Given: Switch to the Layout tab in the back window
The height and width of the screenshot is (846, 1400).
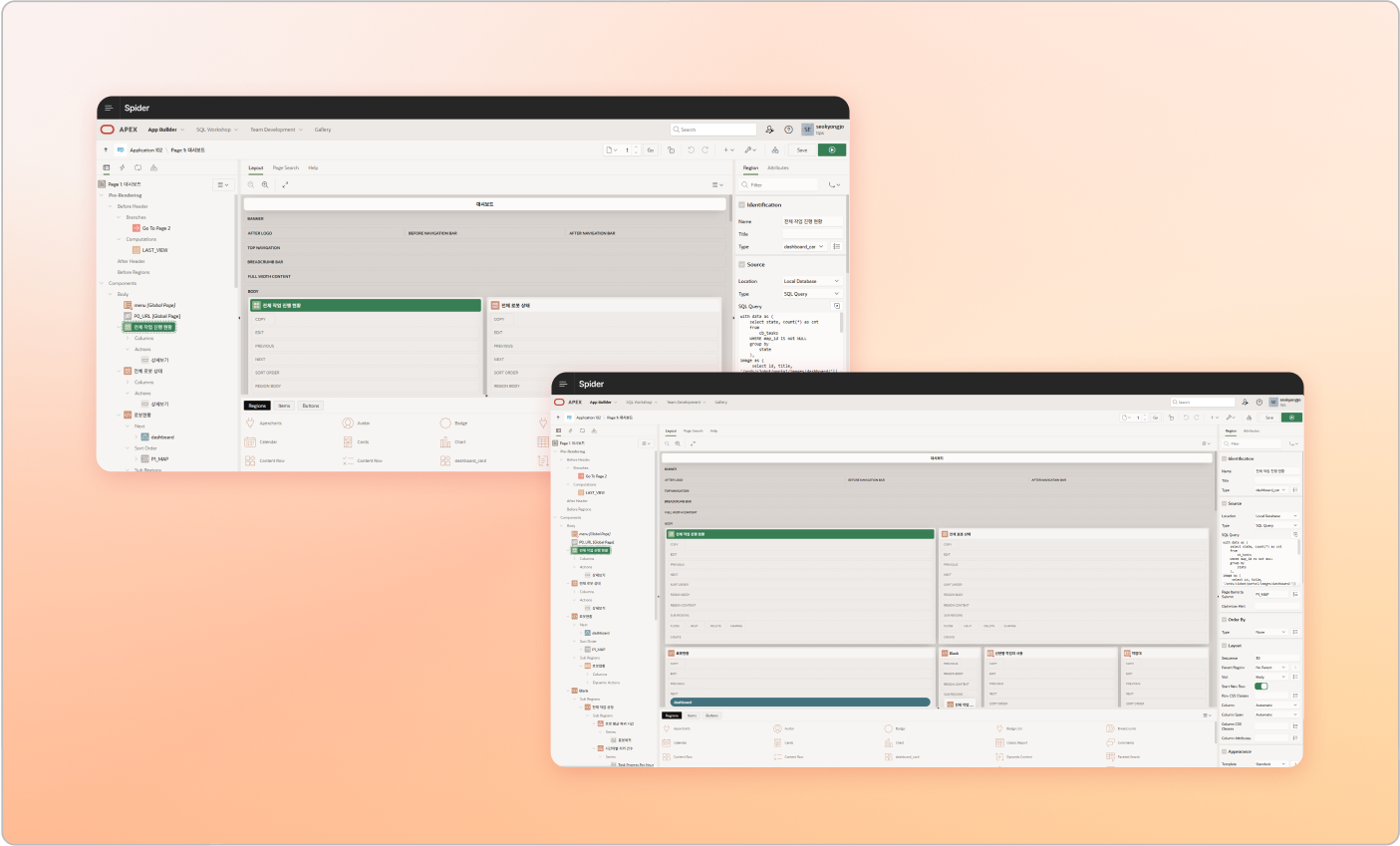Looking at the screenshot, I should pyautogui.click(x=256, y=167).
